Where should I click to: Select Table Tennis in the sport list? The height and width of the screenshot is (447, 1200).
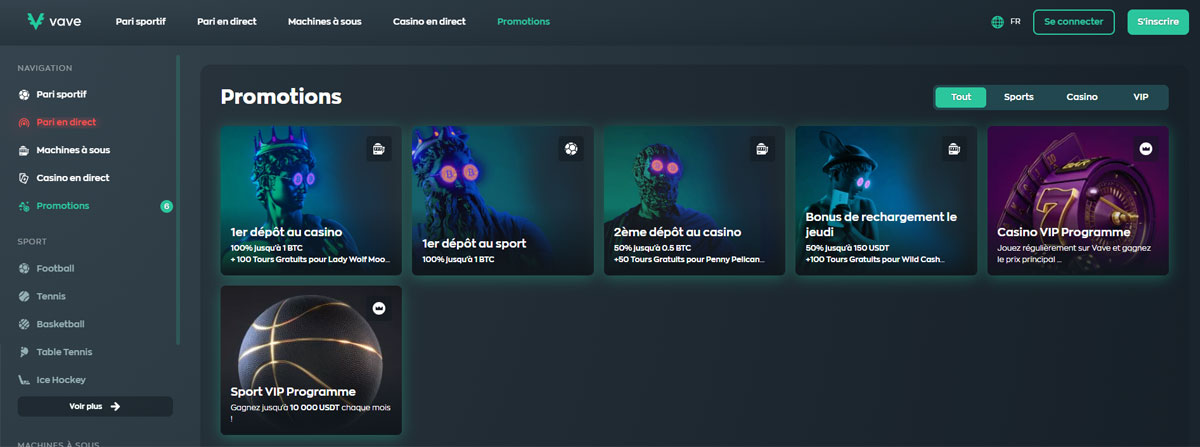(63, 352)
